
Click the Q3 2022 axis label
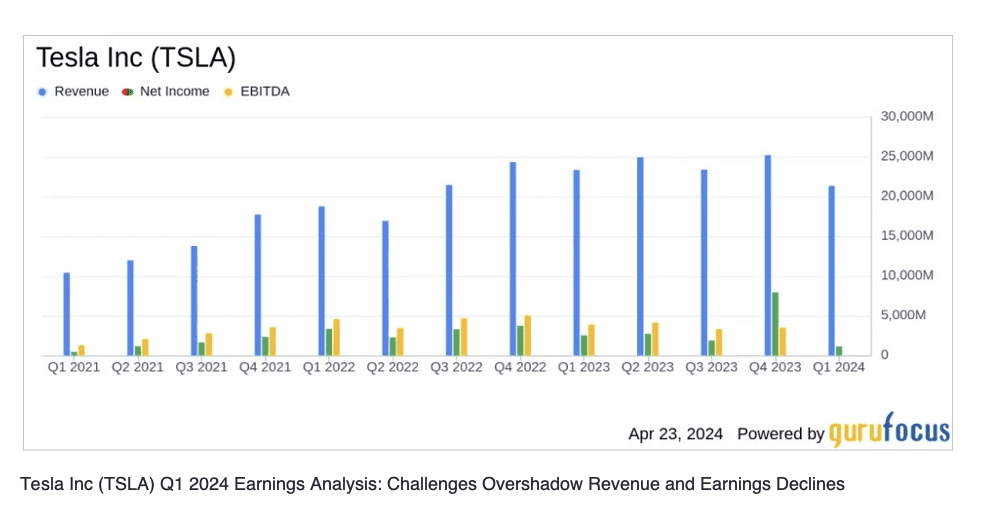point(456,367)
